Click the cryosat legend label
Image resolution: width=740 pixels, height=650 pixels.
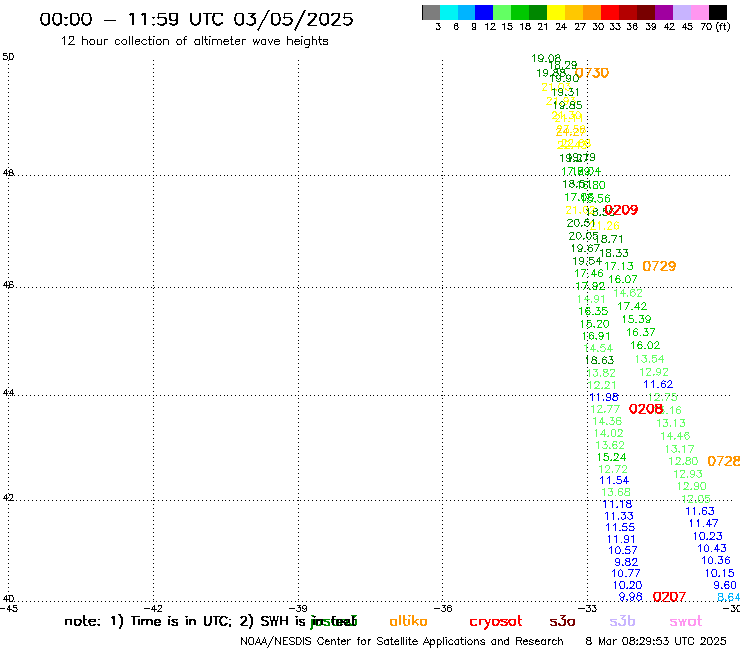coord(496,622)
